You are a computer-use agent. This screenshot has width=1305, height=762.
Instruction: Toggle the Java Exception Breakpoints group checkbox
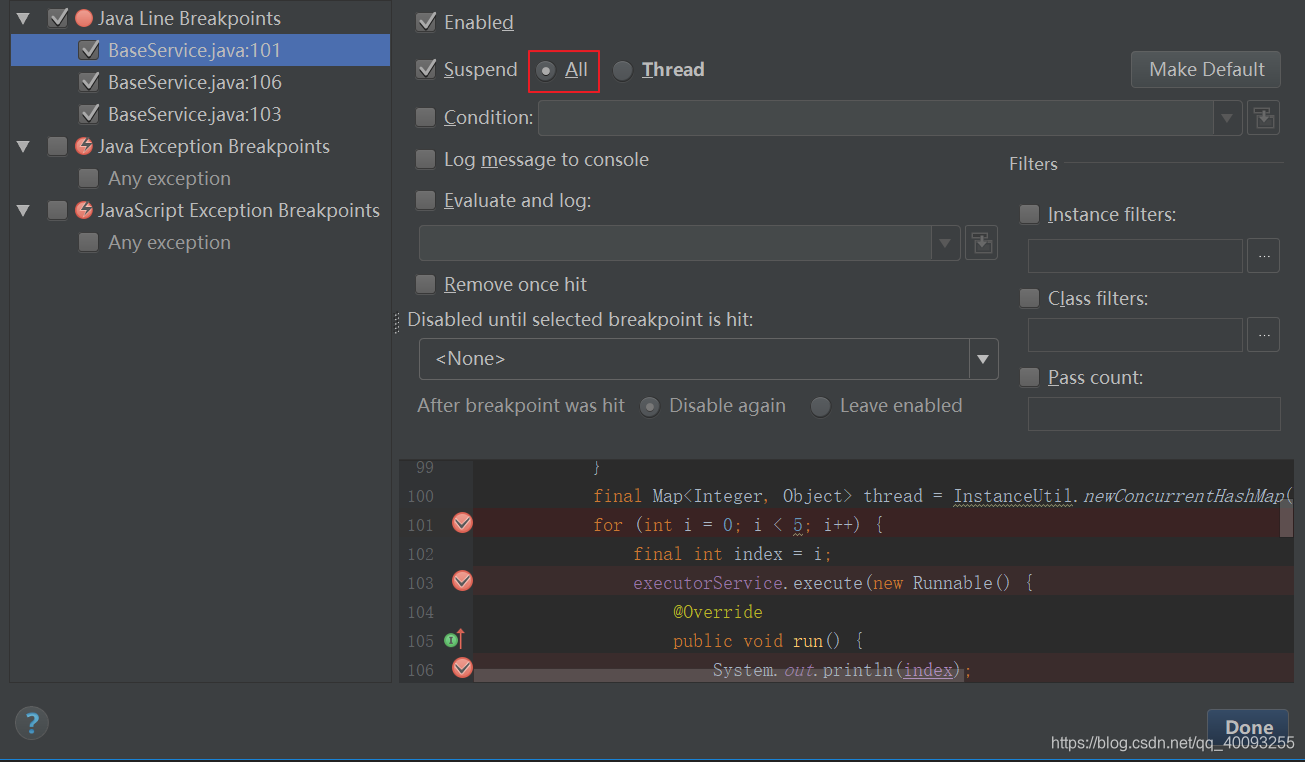pyautogui.click(x=57, y=146)
